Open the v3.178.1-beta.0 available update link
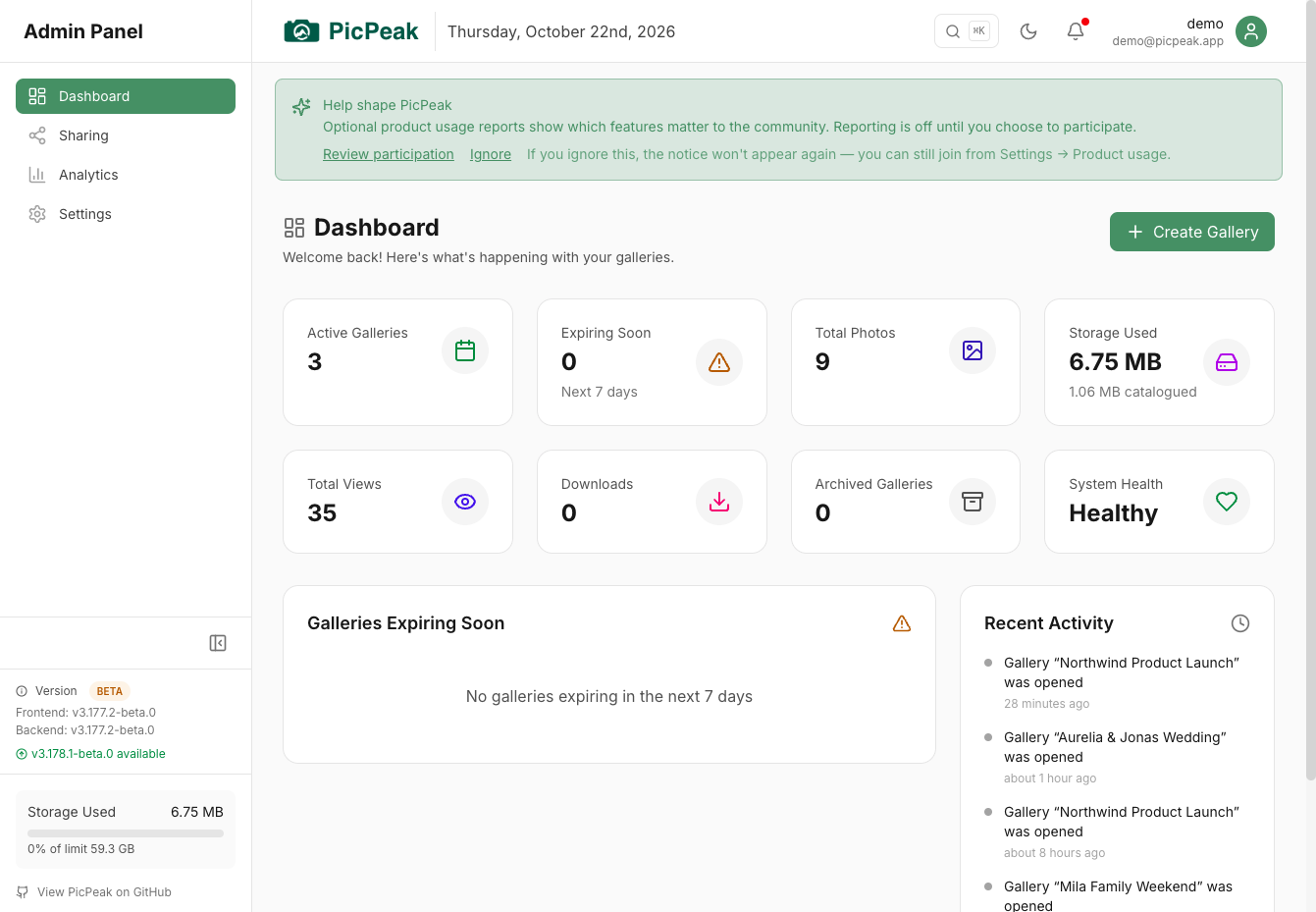 point(90,754)
